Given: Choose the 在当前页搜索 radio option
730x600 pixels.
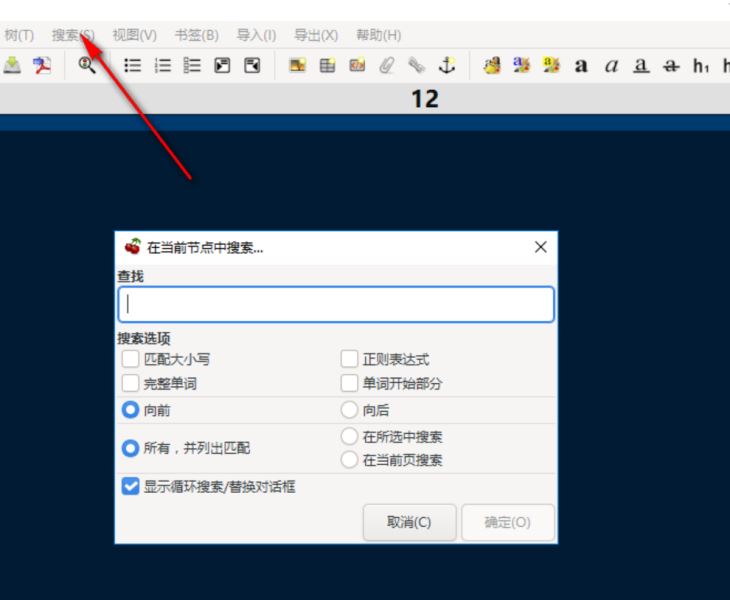Looking at the screenshot, I should click(349, 460).
